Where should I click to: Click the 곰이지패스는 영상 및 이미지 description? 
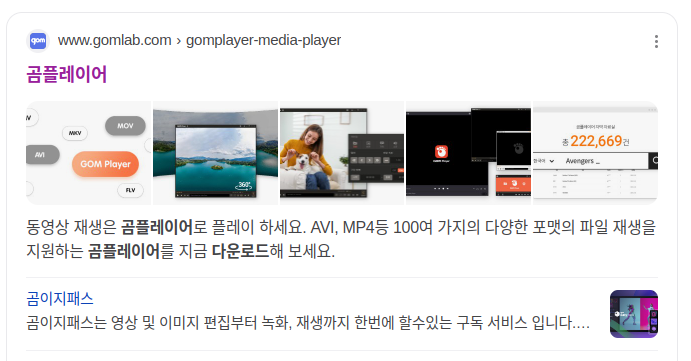[308, 323]
